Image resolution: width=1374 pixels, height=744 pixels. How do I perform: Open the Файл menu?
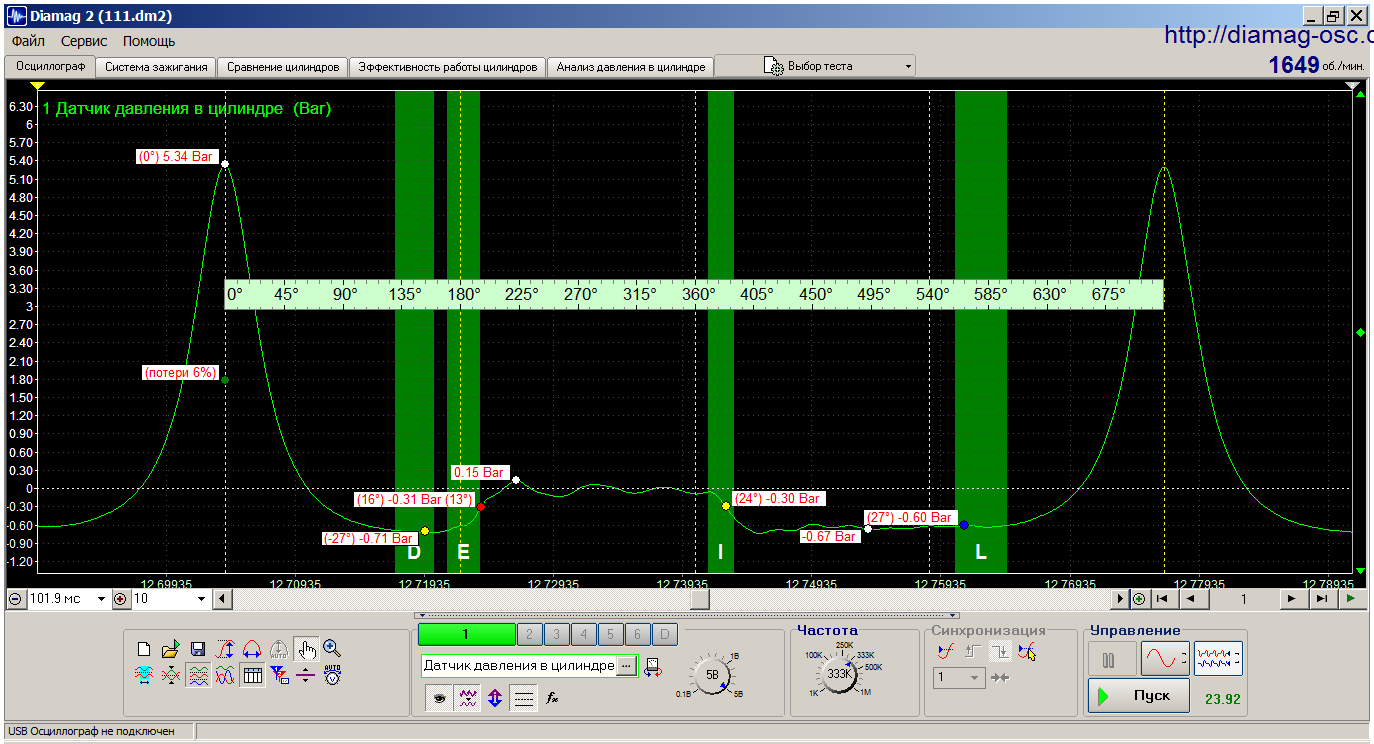click(28, 41)
